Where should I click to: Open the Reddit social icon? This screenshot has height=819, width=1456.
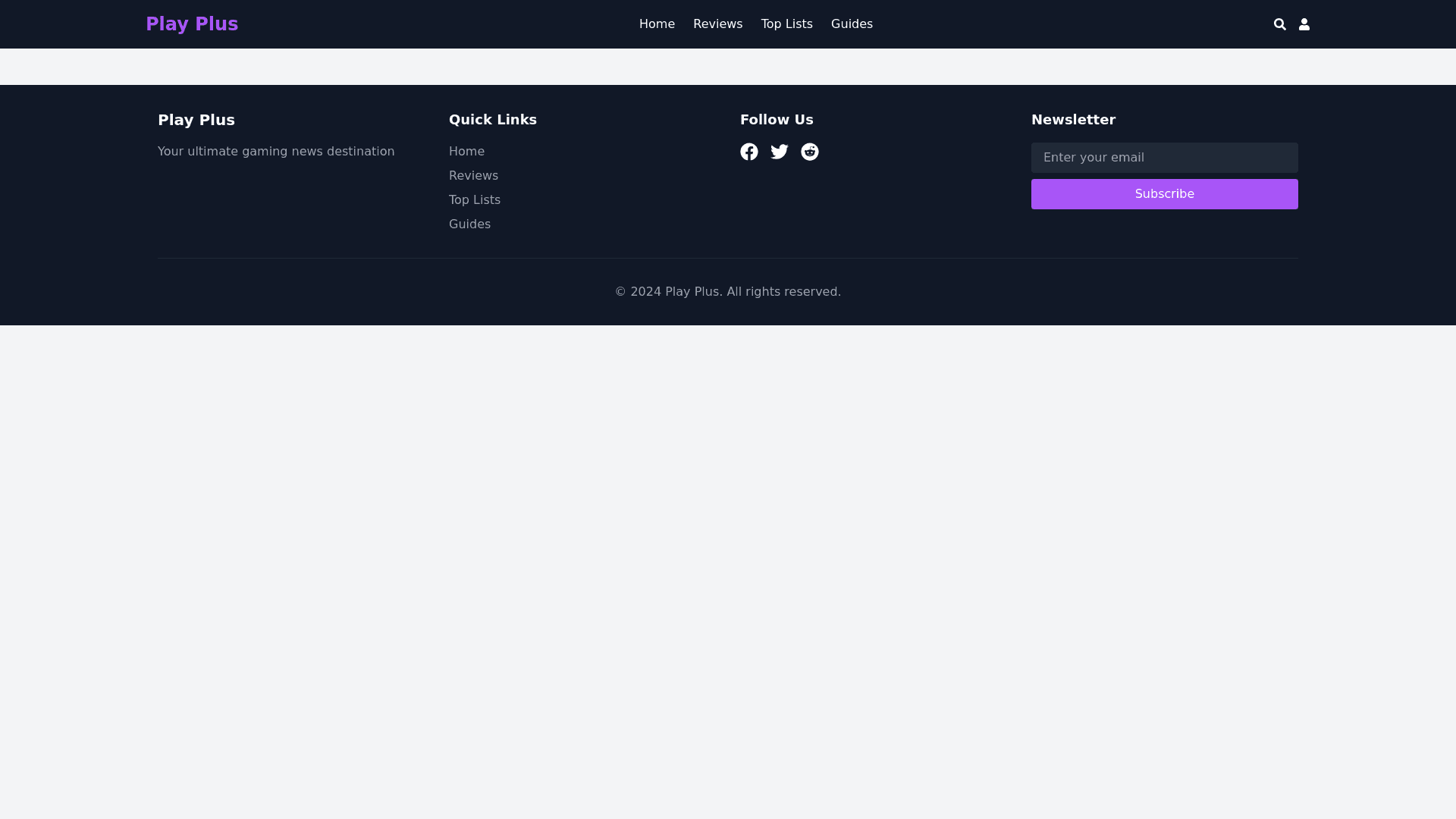click(x=810, y=152)
